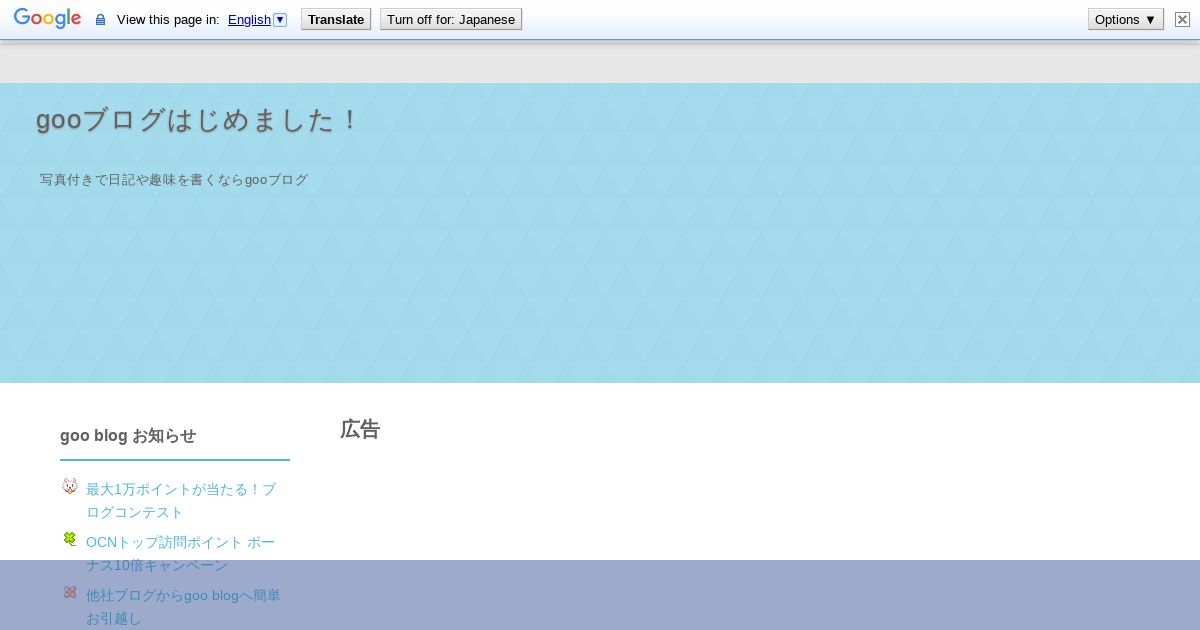Click the goo blog お知らせ heading
Screen dimensions: 1200x630
click(x=128, y=435)
